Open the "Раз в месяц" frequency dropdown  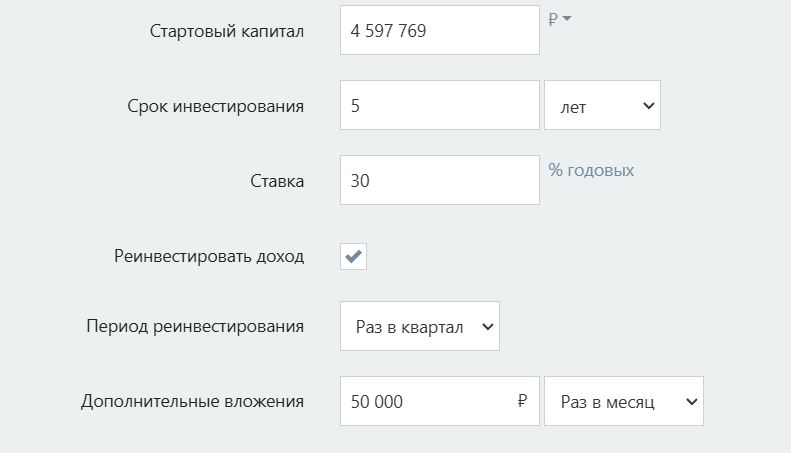(x=623, y=401)
